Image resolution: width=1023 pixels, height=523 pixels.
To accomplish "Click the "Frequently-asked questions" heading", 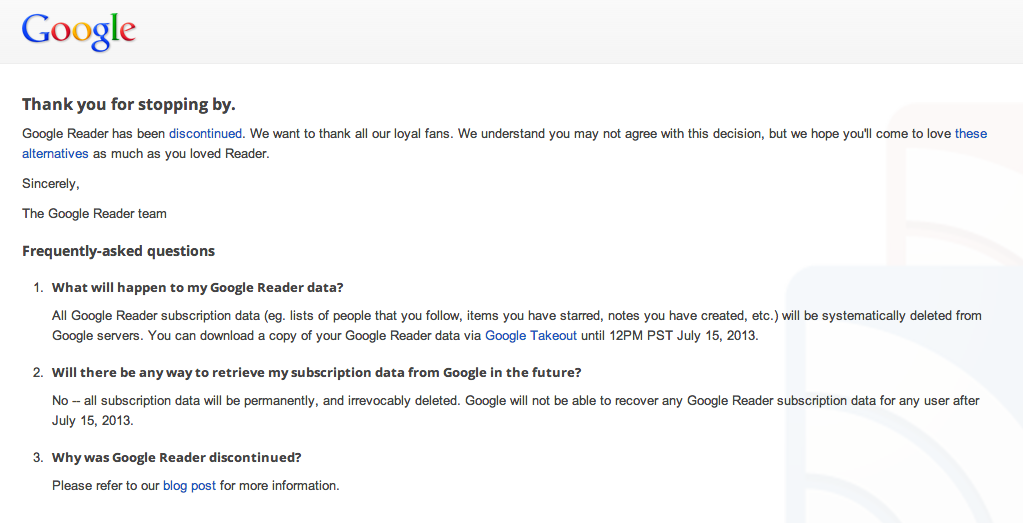I will point(118,251).
